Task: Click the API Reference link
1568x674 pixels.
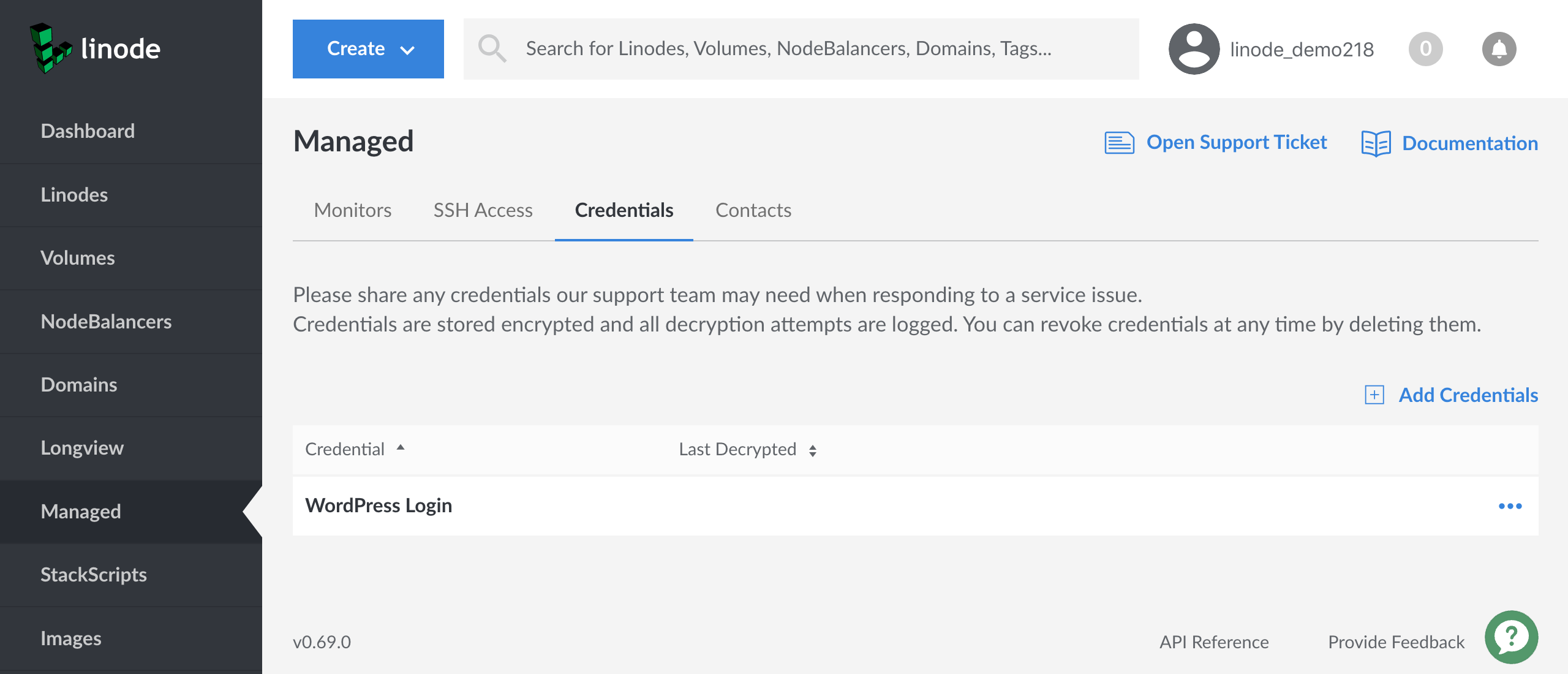Action: 1213,642
